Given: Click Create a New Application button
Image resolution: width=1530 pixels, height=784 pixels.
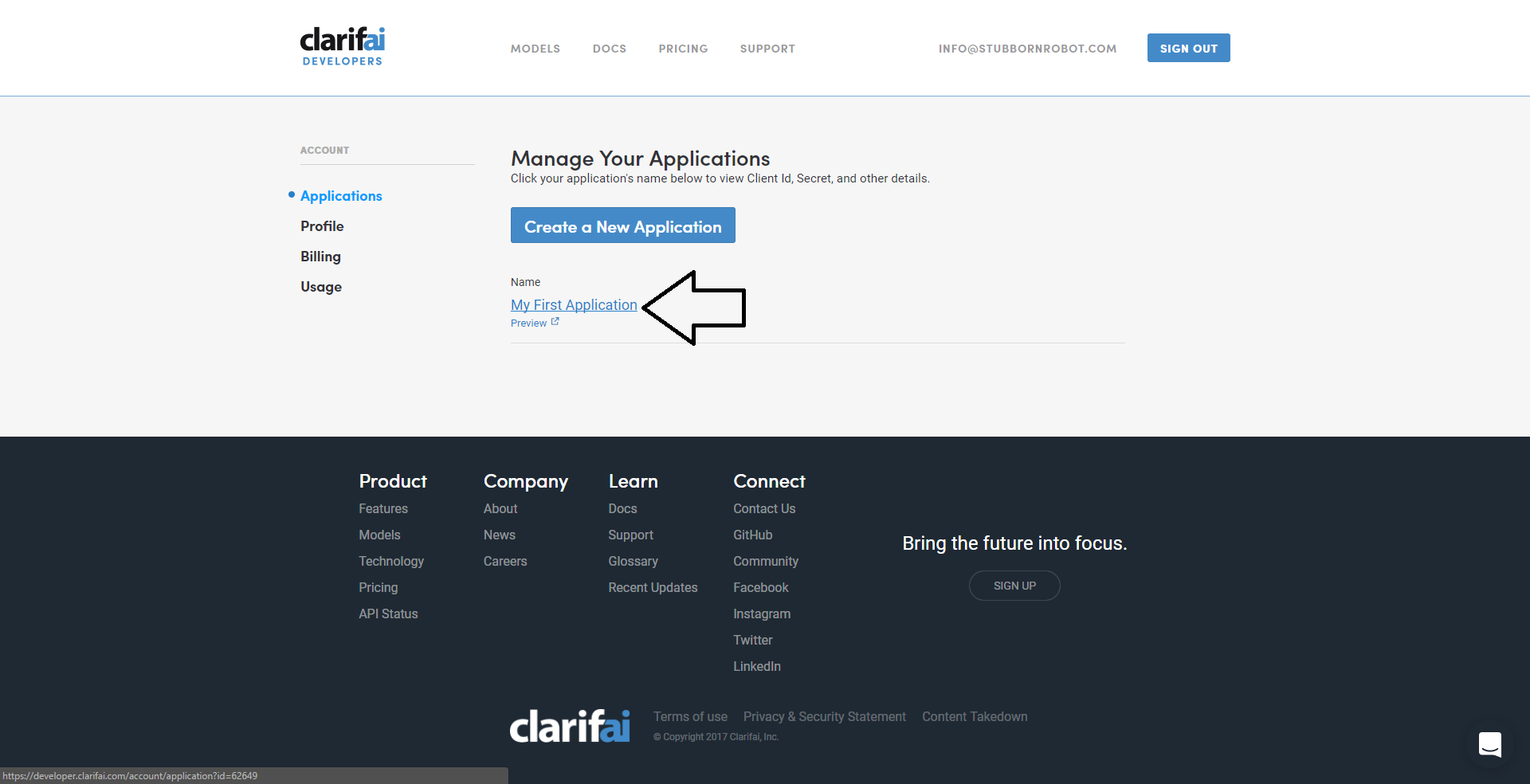Looking at the screenshot, I should [623, 225].
